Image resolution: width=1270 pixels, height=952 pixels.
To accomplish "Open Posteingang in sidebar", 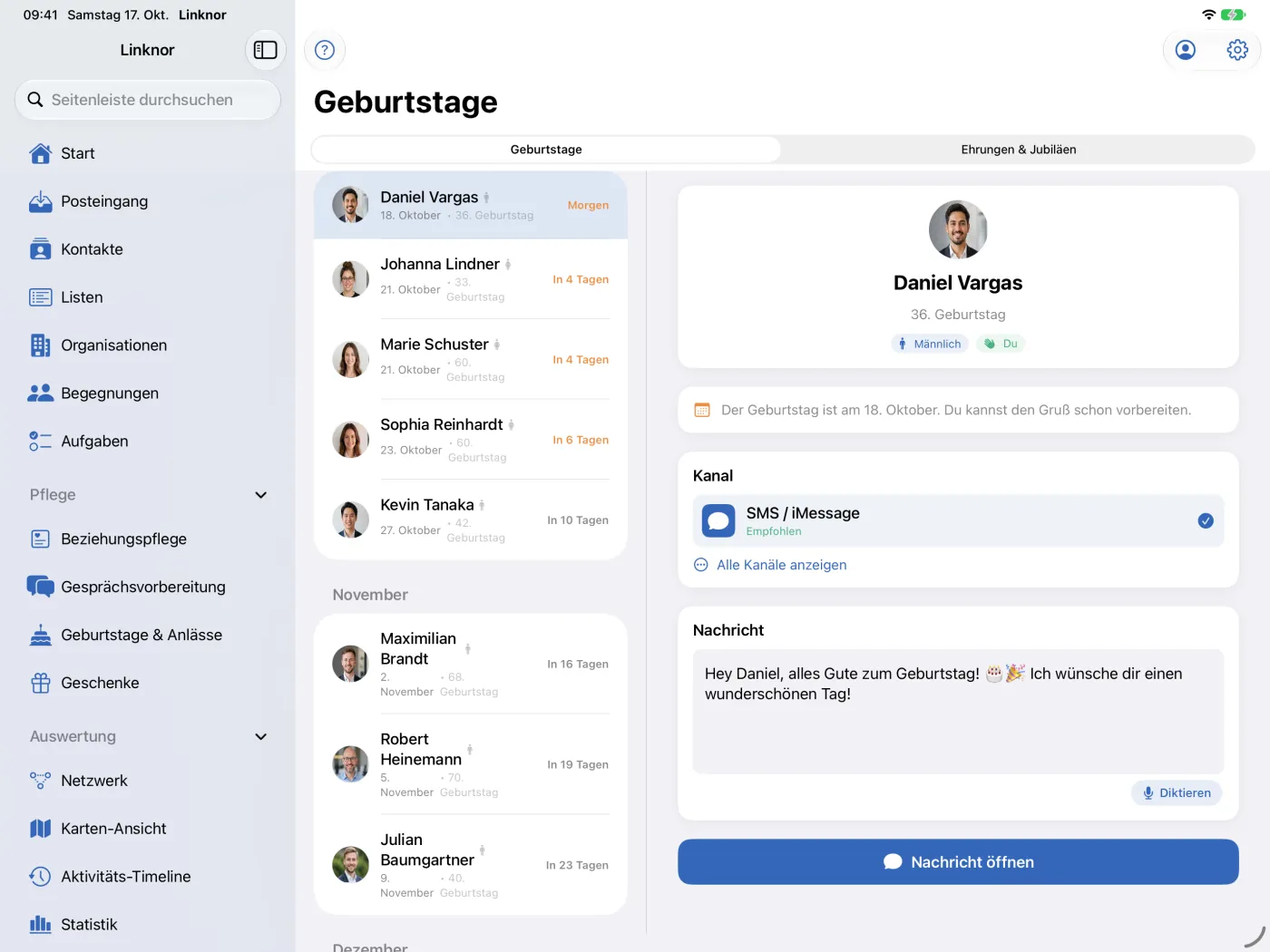I will [x=148, y=201].
